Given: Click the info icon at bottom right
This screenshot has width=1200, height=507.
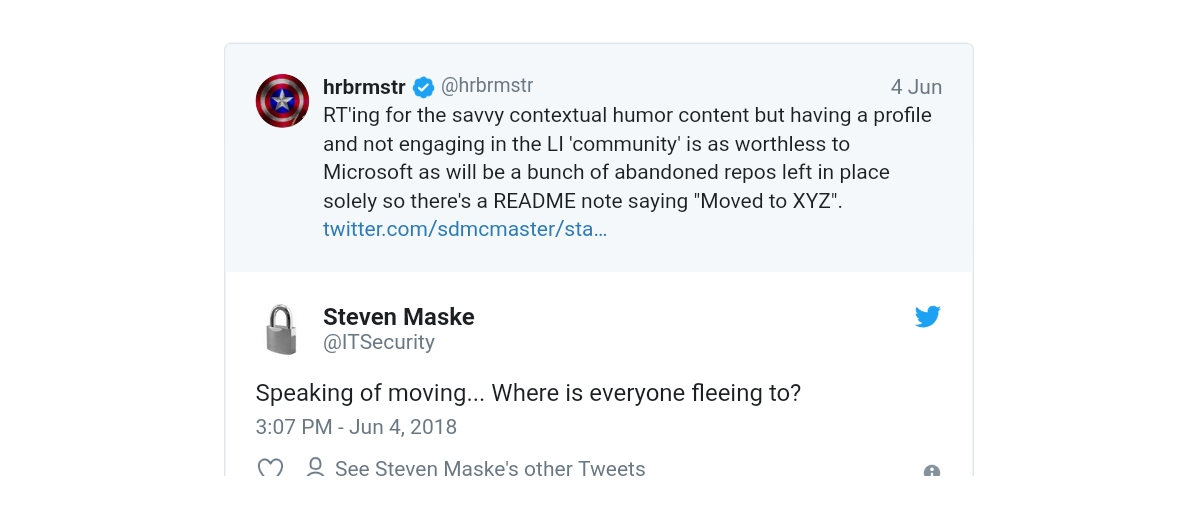Looking at the screenshot, I should 931,471.
